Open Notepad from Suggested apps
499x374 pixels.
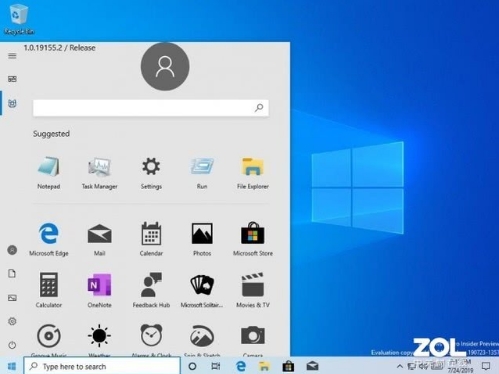tap(49, 173)
